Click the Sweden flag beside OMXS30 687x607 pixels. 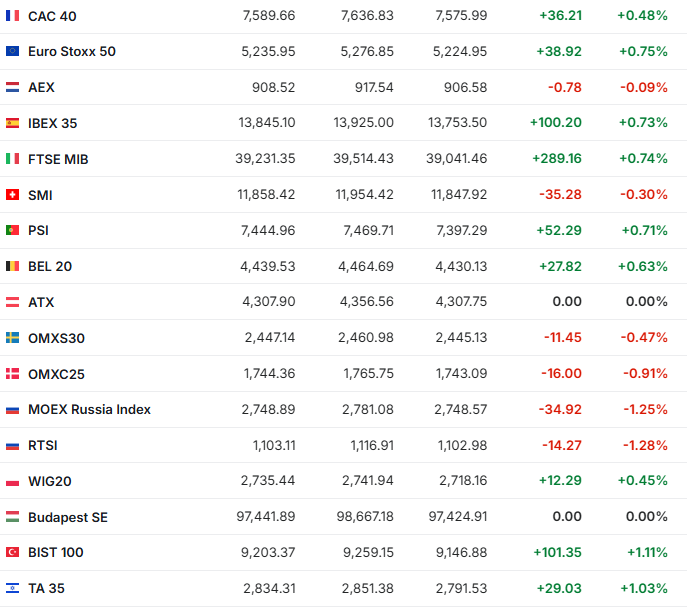[x=12, y=338]
